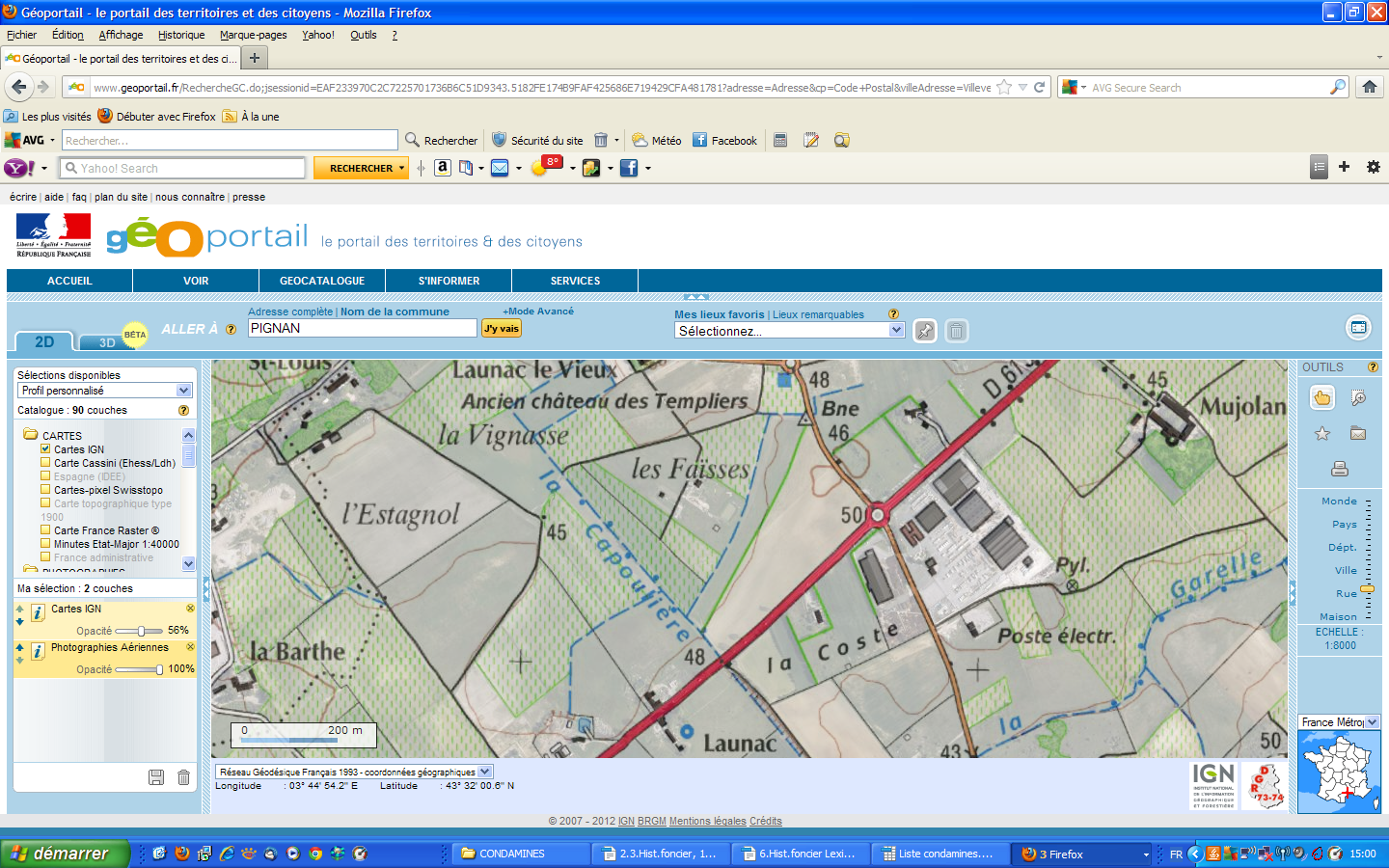Check the Espagne (IDEE) checkbox
The image size is (1389, 868).
click(x=45, y=475)
